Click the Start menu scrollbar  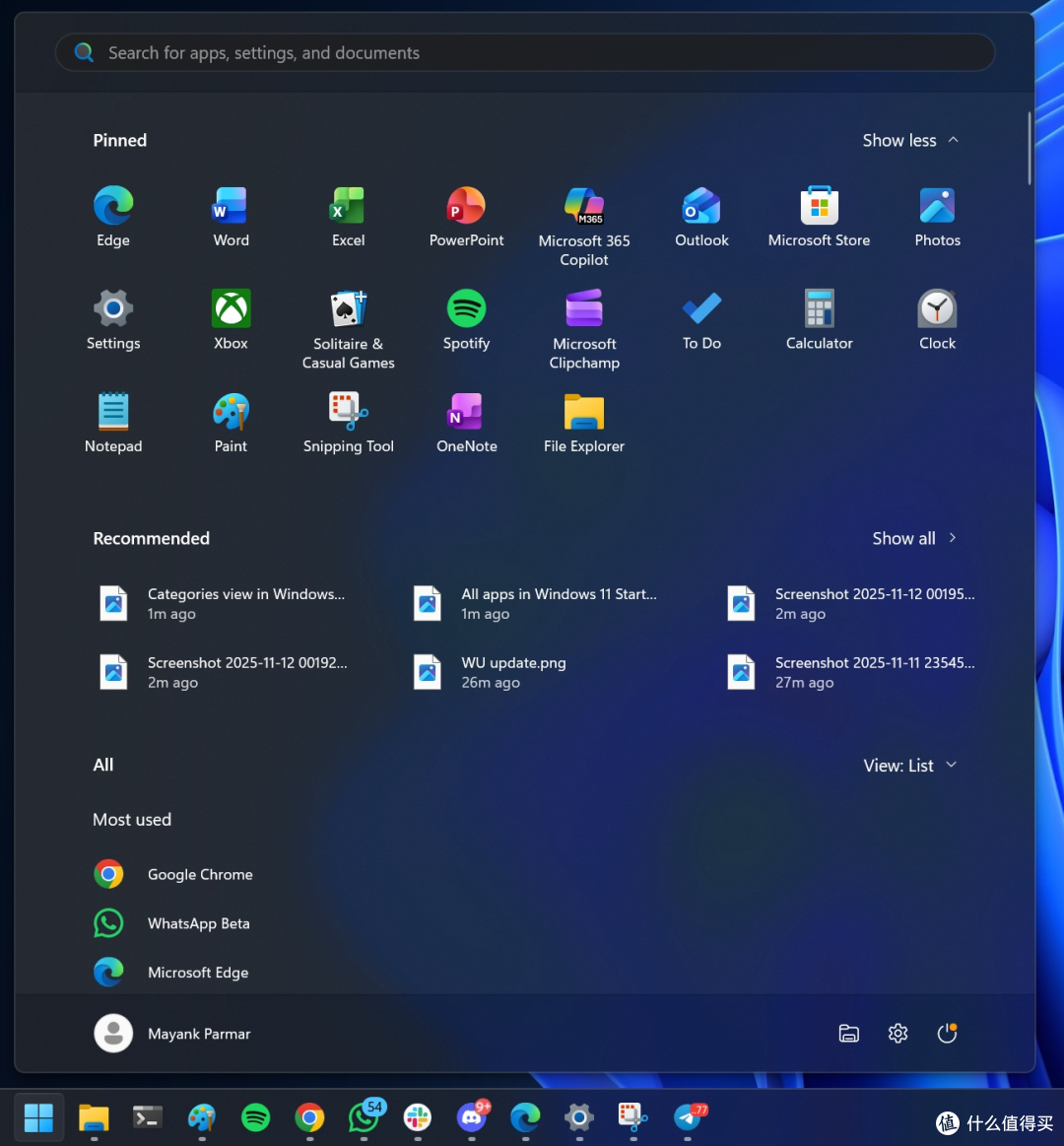(1030, 149)
